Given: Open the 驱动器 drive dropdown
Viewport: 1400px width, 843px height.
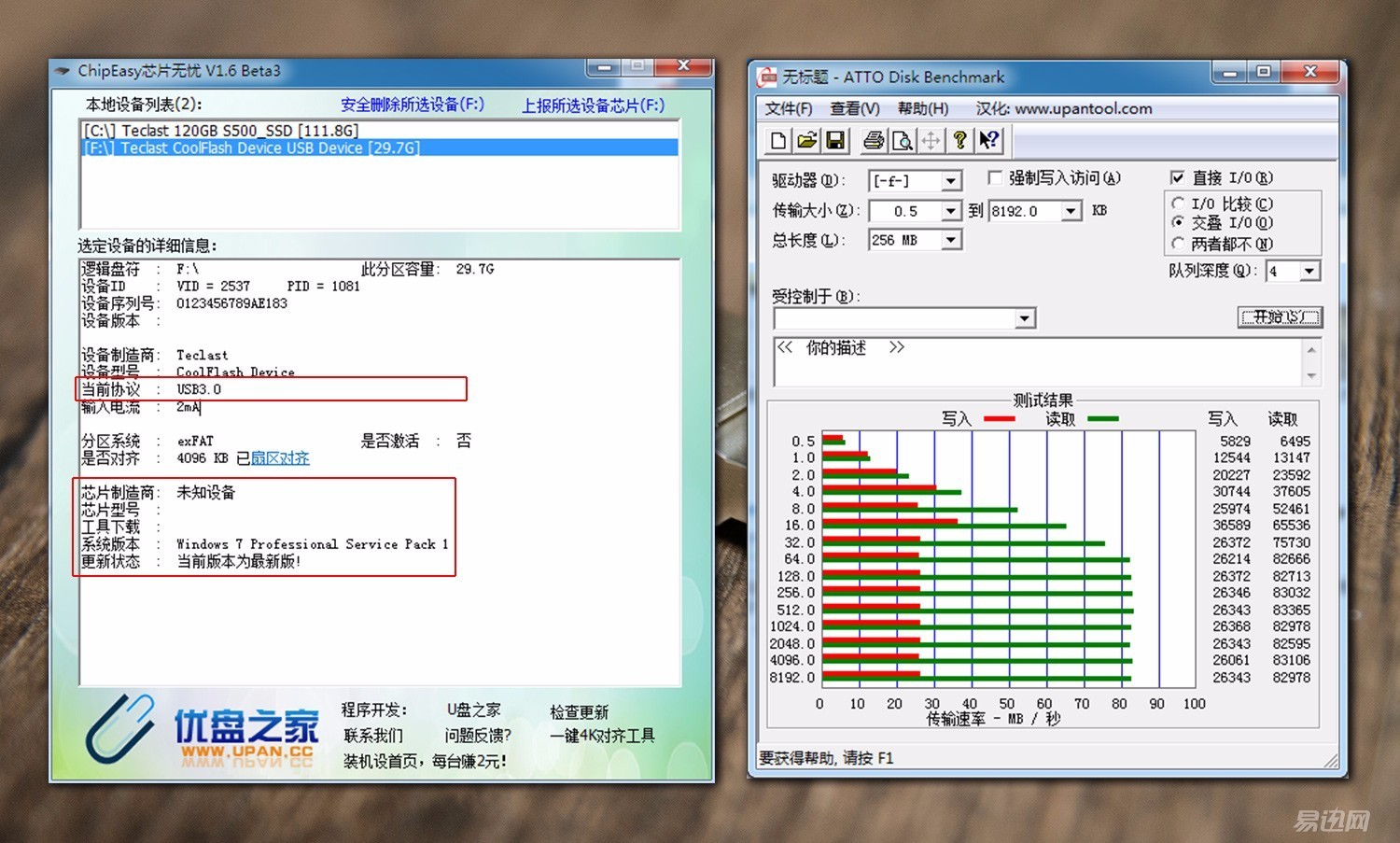Looking at the screenshot, I should (951, 180).
